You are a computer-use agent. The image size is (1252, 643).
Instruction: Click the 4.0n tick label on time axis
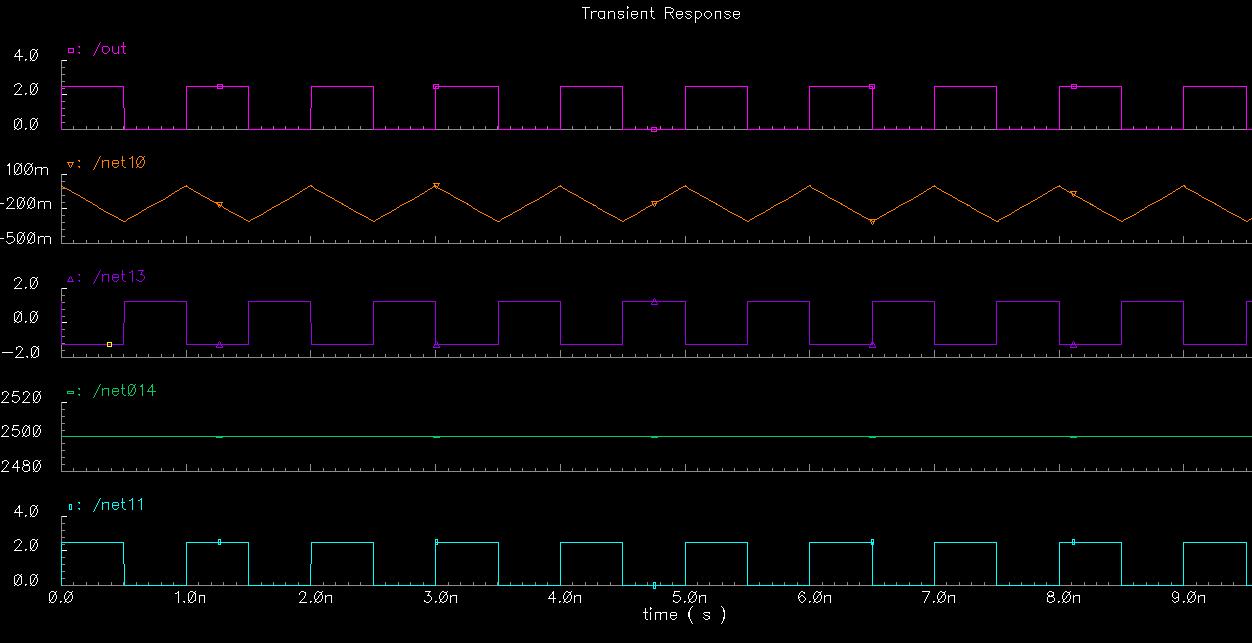pyautogui.click(x=565, y=598)
